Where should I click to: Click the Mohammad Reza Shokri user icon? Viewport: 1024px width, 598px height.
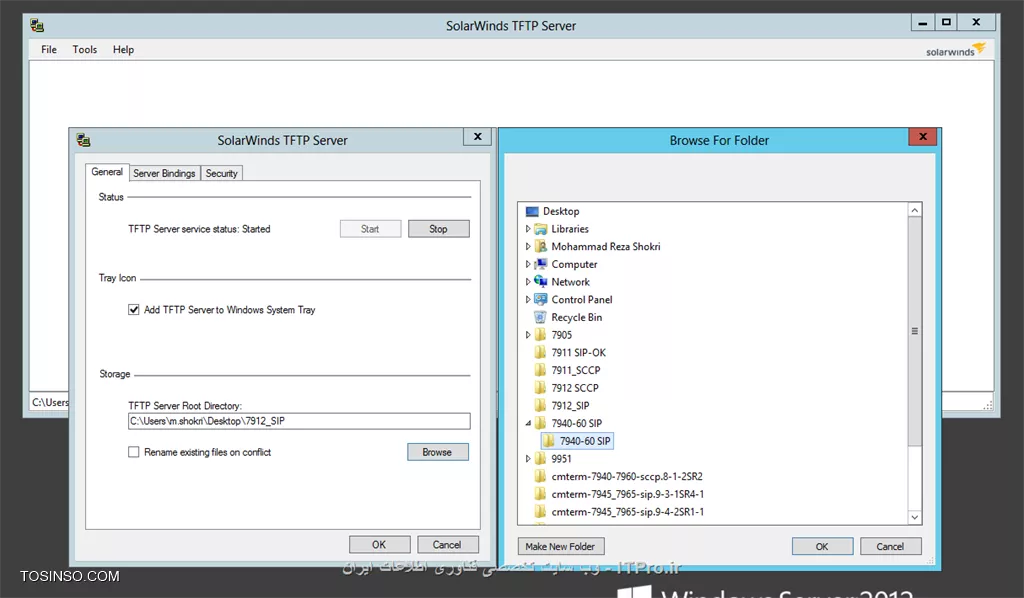(540, 247)
